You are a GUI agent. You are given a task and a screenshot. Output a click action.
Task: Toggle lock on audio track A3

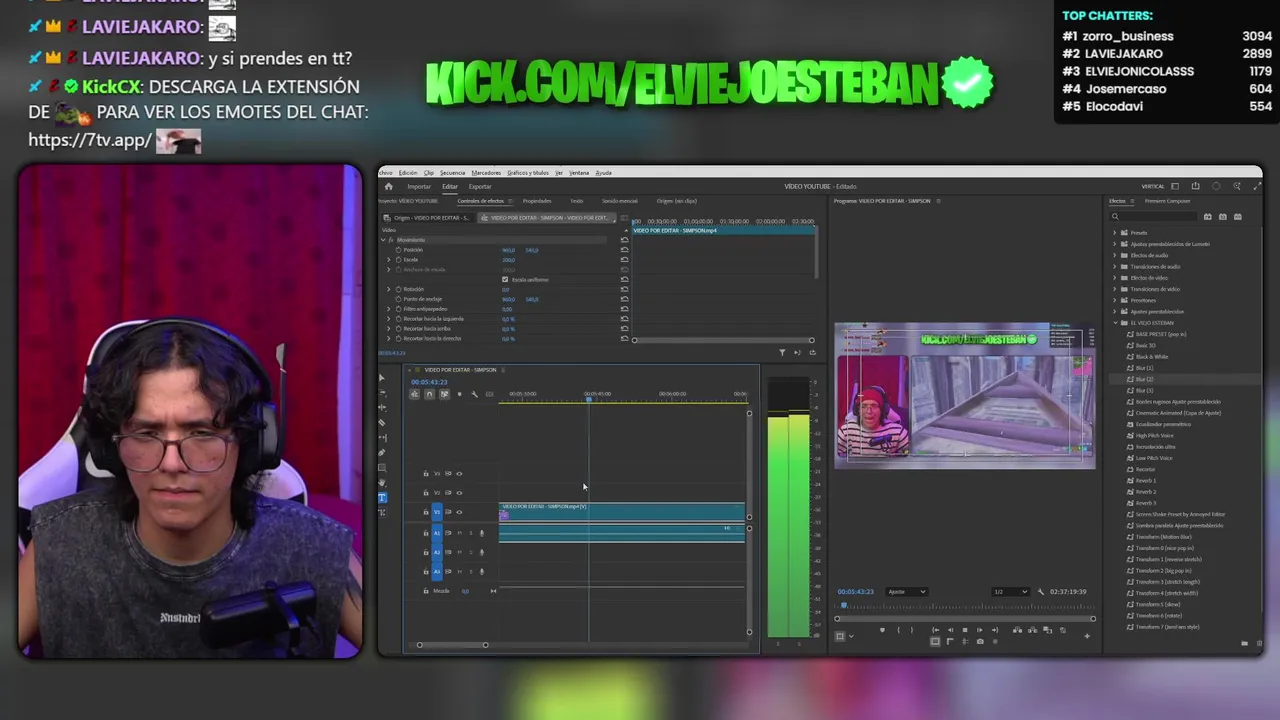click(x=426, y=572)
